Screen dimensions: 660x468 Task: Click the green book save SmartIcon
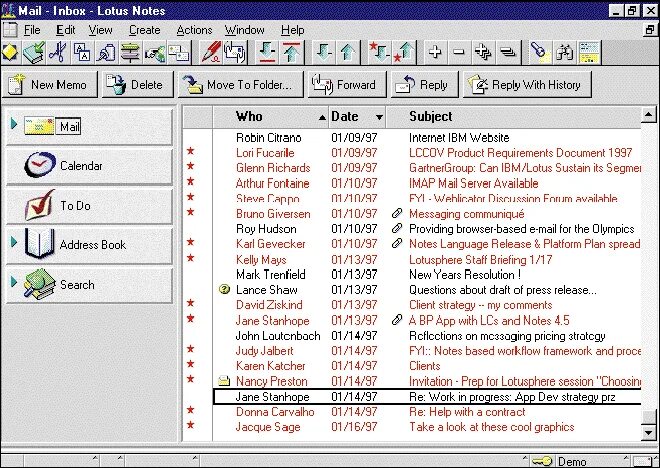[34, 53]
